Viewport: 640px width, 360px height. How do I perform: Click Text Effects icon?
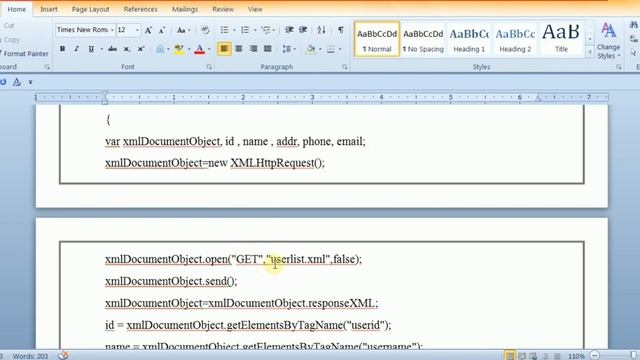160,49
